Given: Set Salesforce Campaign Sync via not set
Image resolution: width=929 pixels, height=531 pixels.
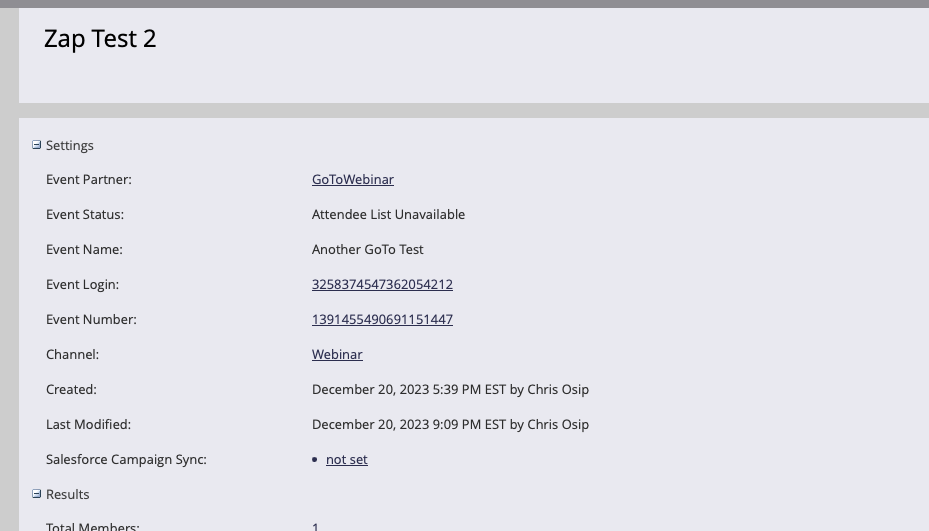Looking at the screenshot, I should click(347, 460).
